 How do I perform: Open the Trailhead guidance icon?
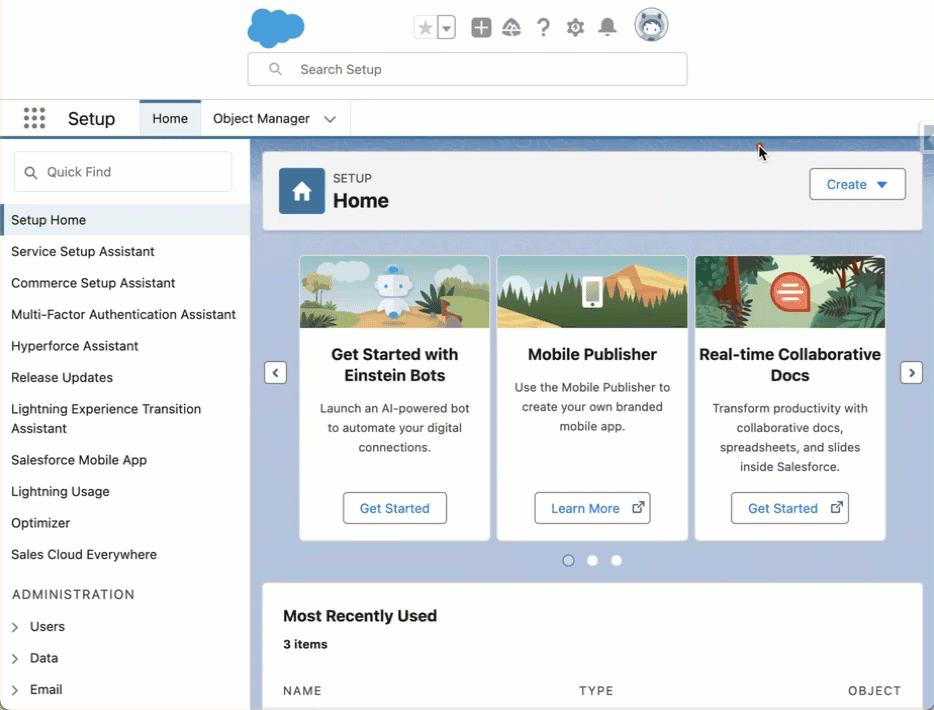(512, 27)
